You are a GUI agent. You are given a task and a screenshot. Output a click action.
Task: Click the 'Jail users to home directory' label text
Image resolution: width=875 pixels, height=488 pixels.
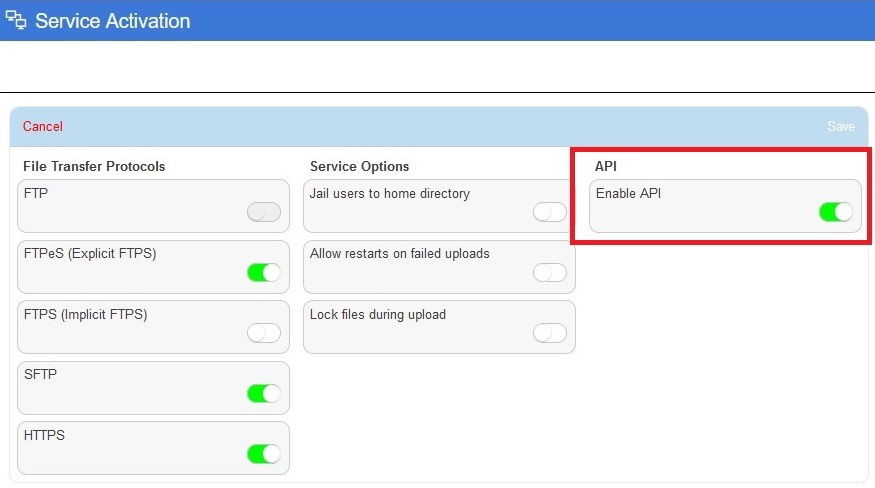[x=389, y=193]
